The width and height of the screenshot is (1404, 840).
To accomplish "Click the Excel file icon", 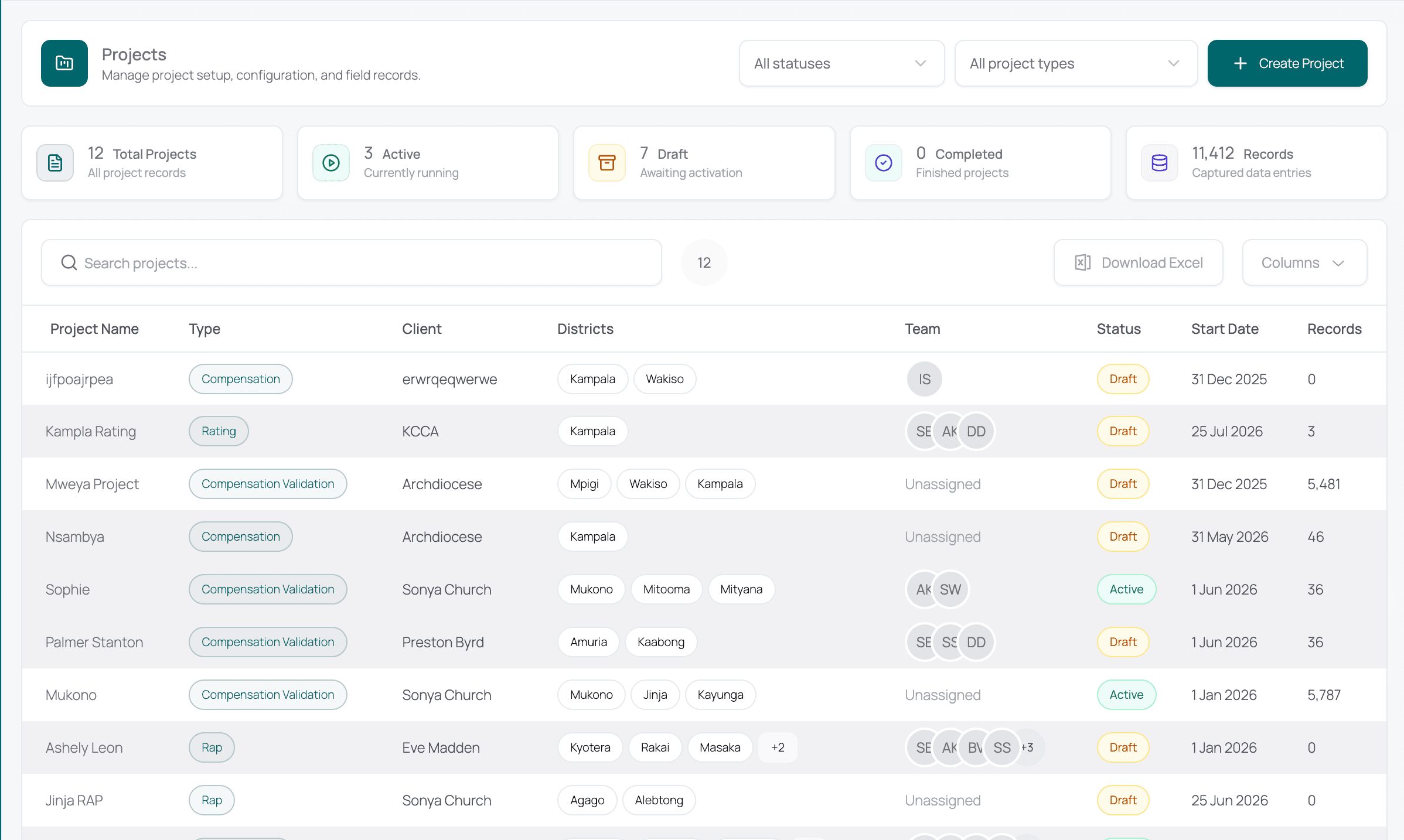I will [1083, 262].
